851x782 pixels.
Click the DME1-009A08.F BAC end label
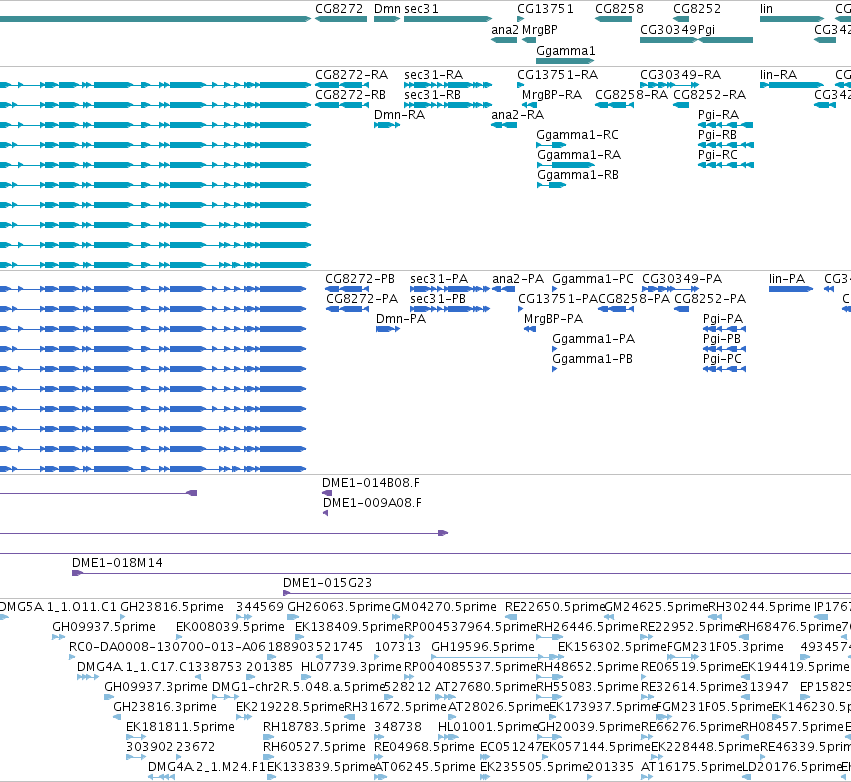(x=372, y=503)
